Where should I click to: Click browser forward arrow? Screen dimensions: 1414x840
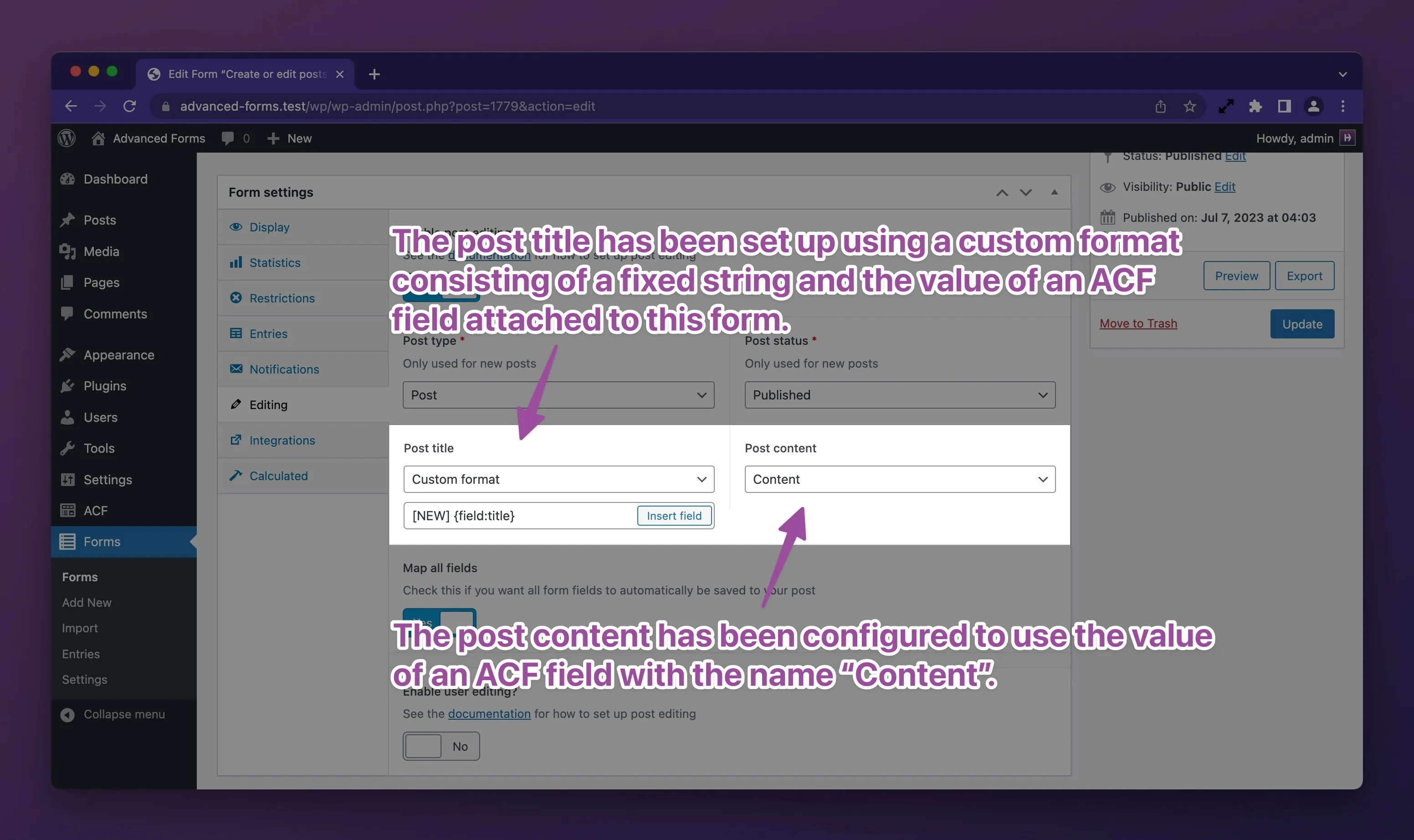tap(100, 107)
